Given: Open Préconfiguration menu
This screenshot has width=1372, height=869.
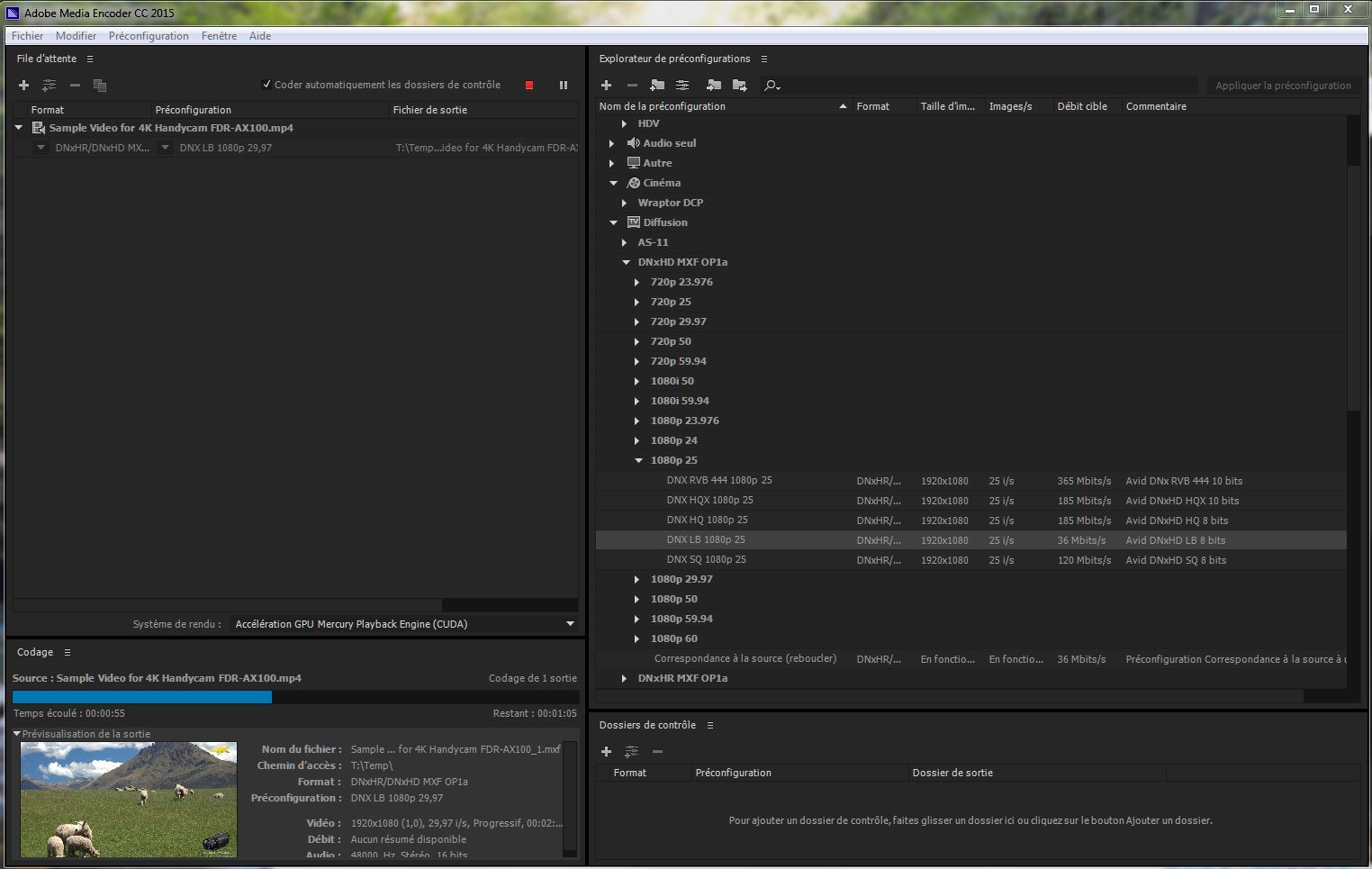Looking at the screenshot, I should pos(149,36).
